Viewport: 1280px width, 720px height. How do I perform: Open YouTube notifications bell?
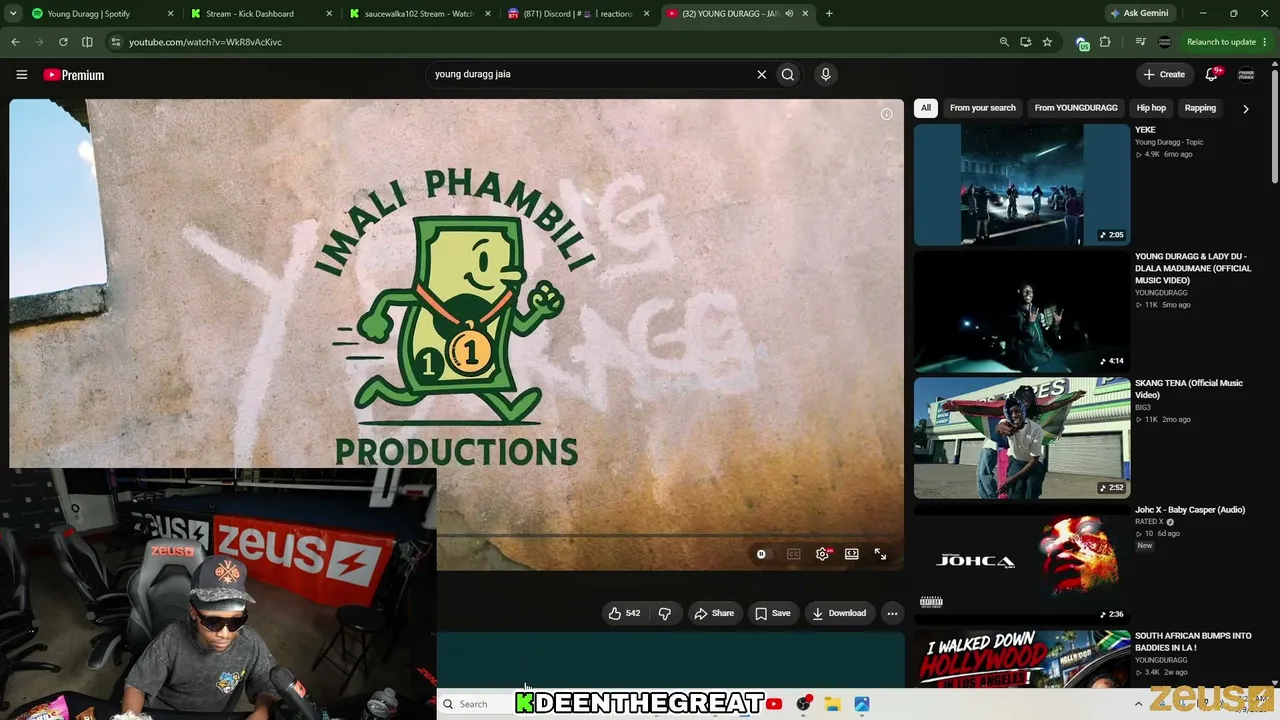click(x=1212, y=74)
